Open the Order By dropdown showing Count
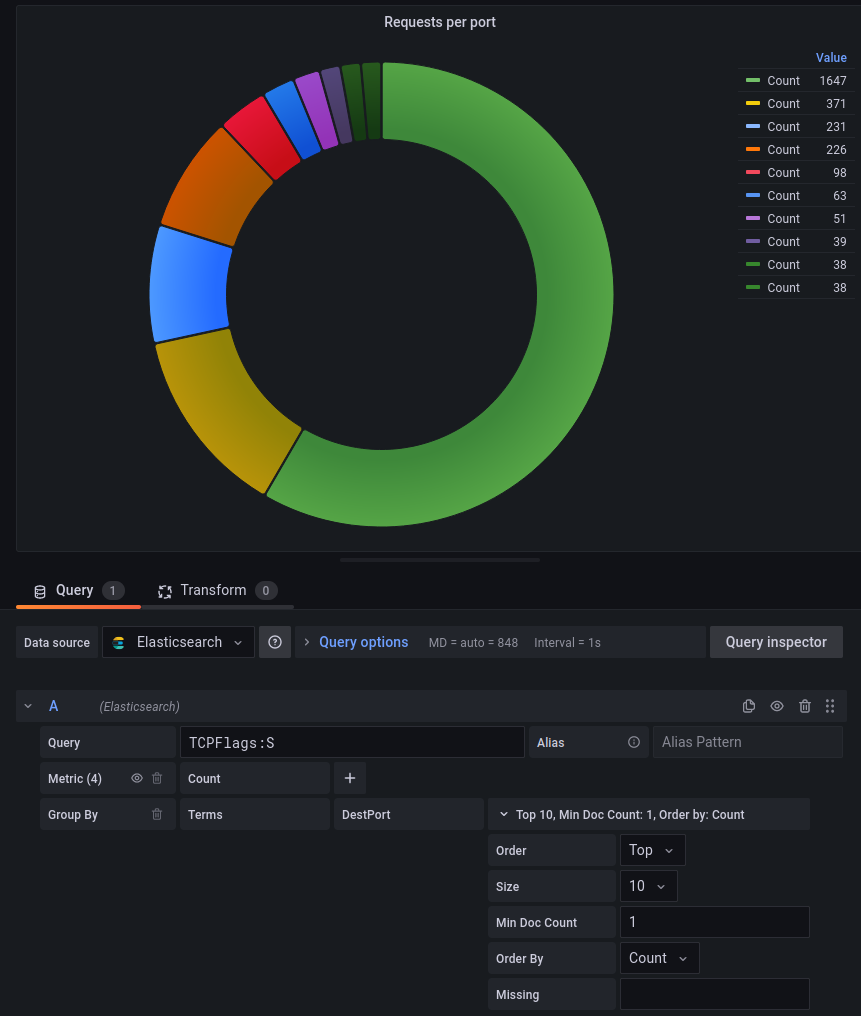Screen dimensions: 861x1016 [x=659, y=958]
